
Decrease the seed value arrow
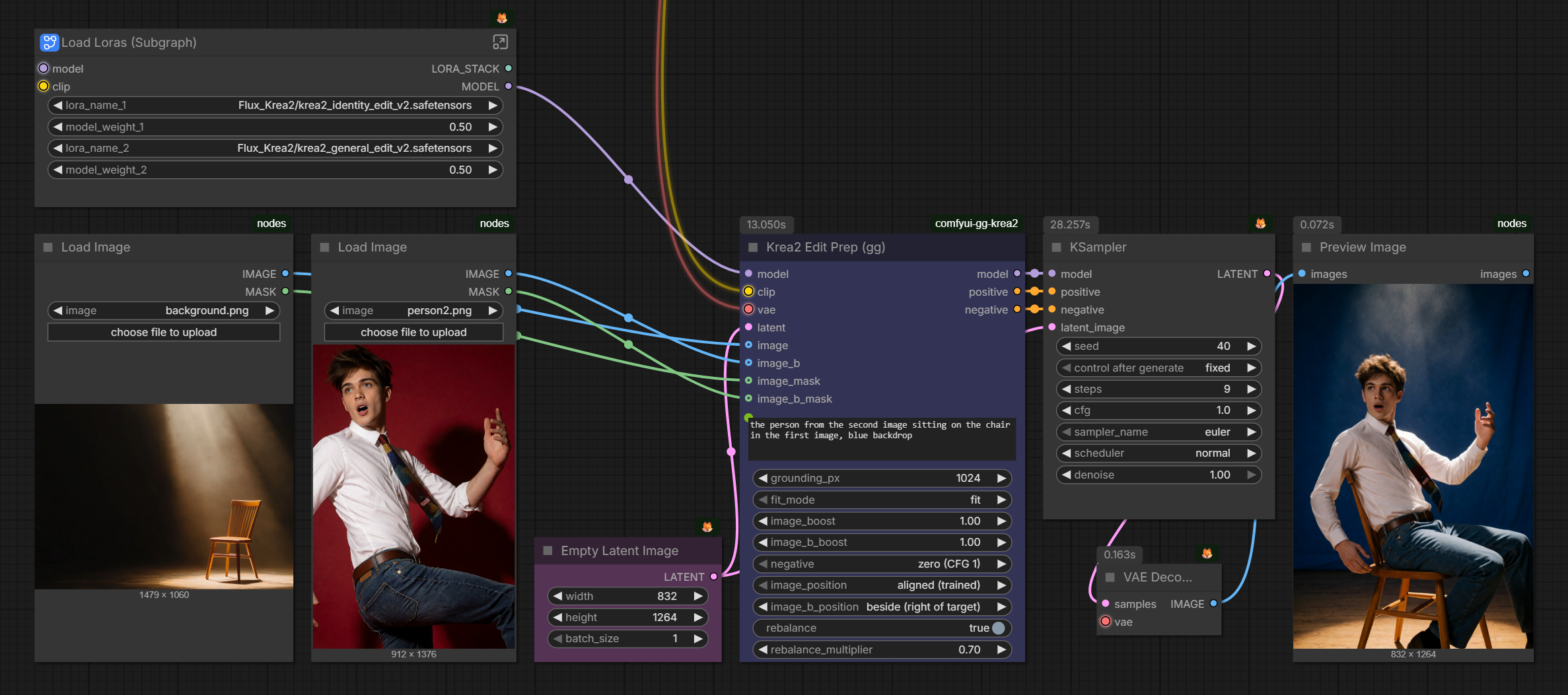click(1066, 347)
